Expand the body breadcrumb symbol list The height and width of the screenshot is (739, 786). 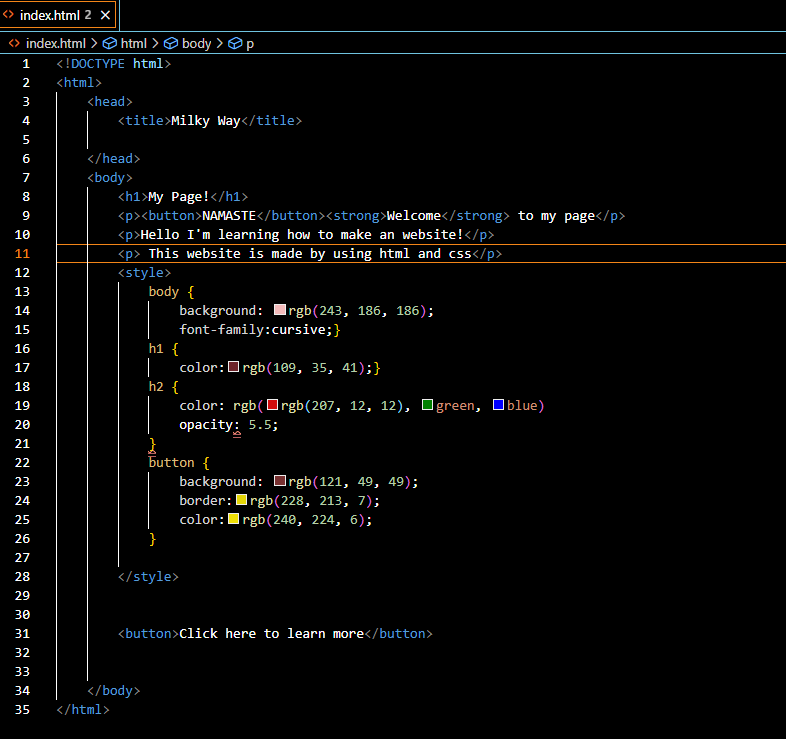(x=196, y=43)
